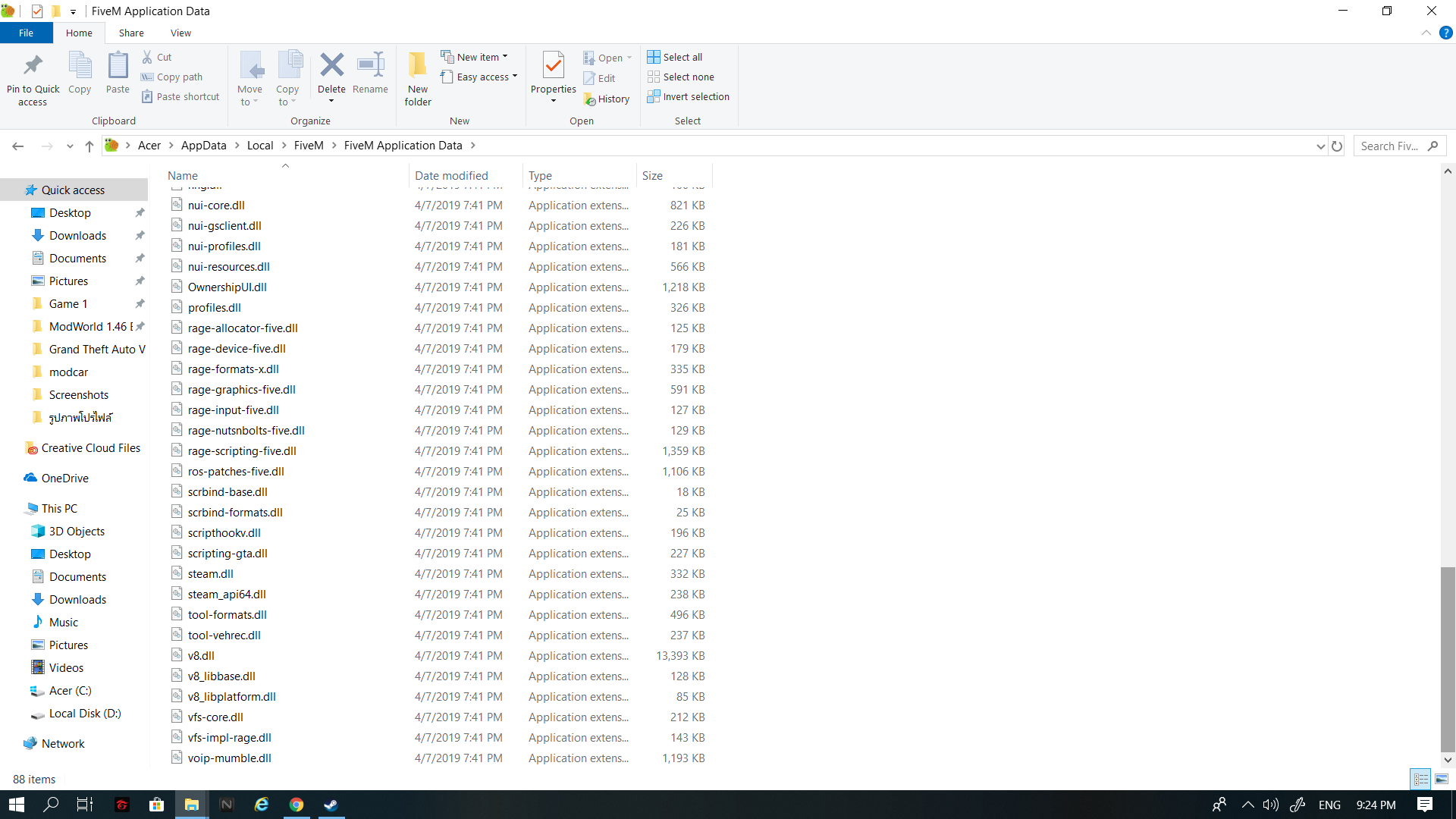Click the vertical scrollbar thumb in file list
Image resolution: width=1456 pixels, height=819 pixels.
[x=1448, y=659]
